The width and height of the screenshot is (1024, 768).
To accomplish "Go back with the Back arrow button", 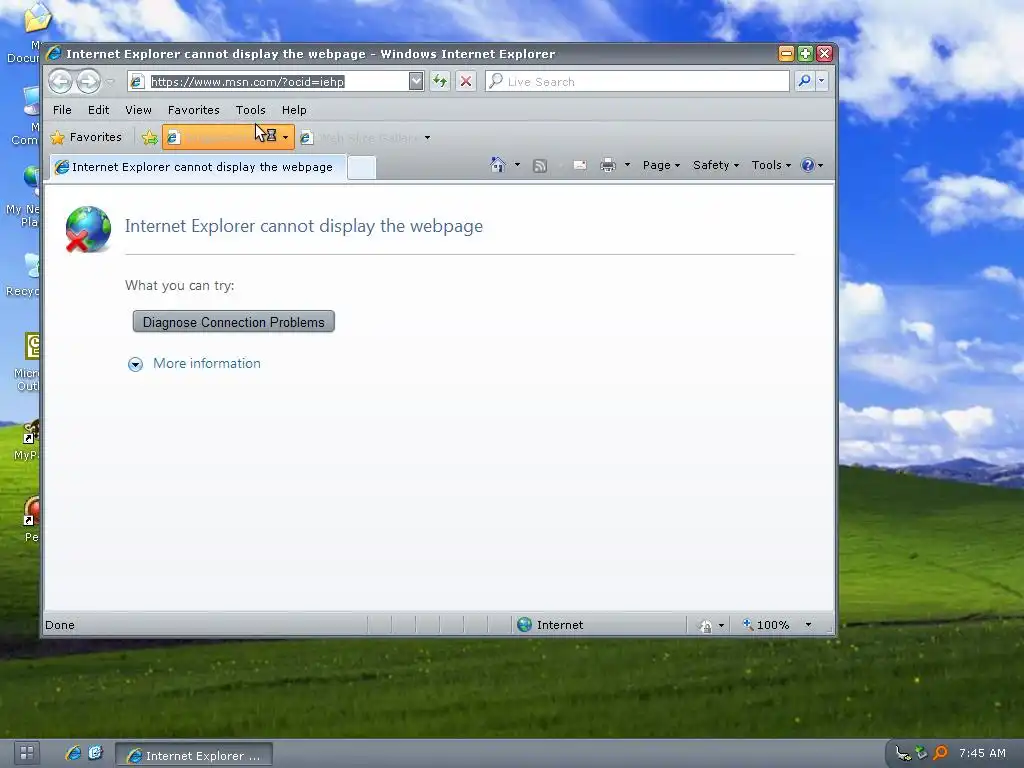I will tap(61, 82).
